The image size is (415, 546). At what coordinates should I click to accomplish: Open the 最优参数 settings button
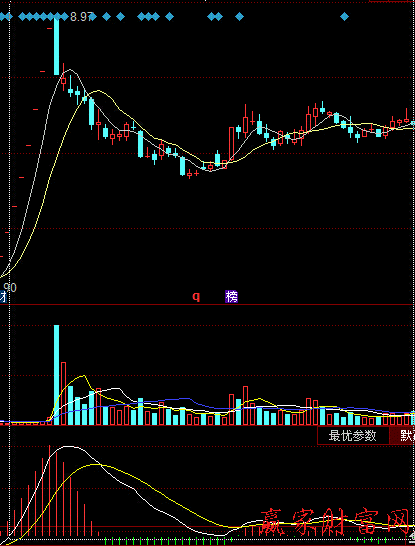point(353,436)
